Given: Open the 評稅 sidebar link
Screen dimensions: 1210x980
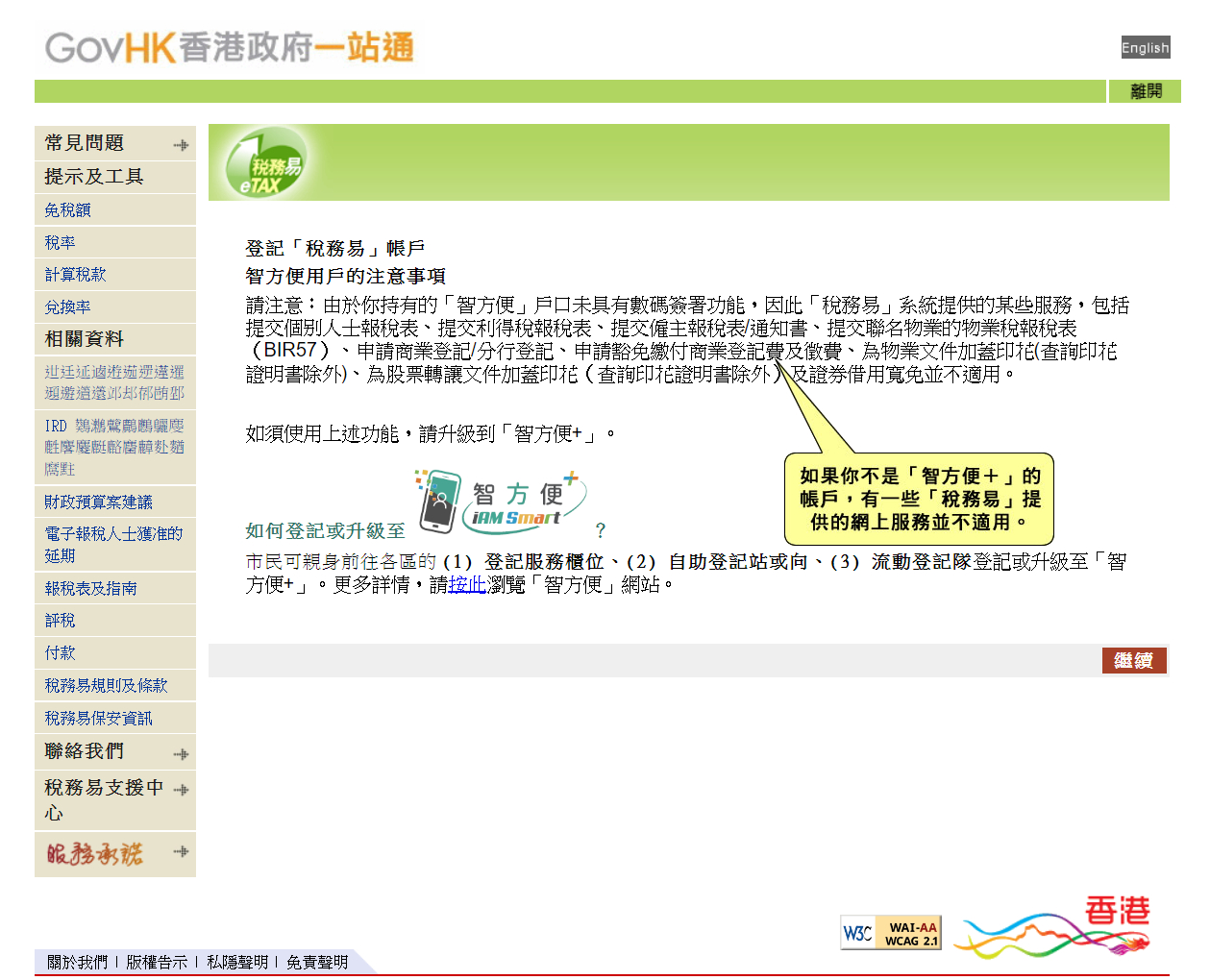Looking at the screenshot, I should pyautogui.click(x=60, y=621).
